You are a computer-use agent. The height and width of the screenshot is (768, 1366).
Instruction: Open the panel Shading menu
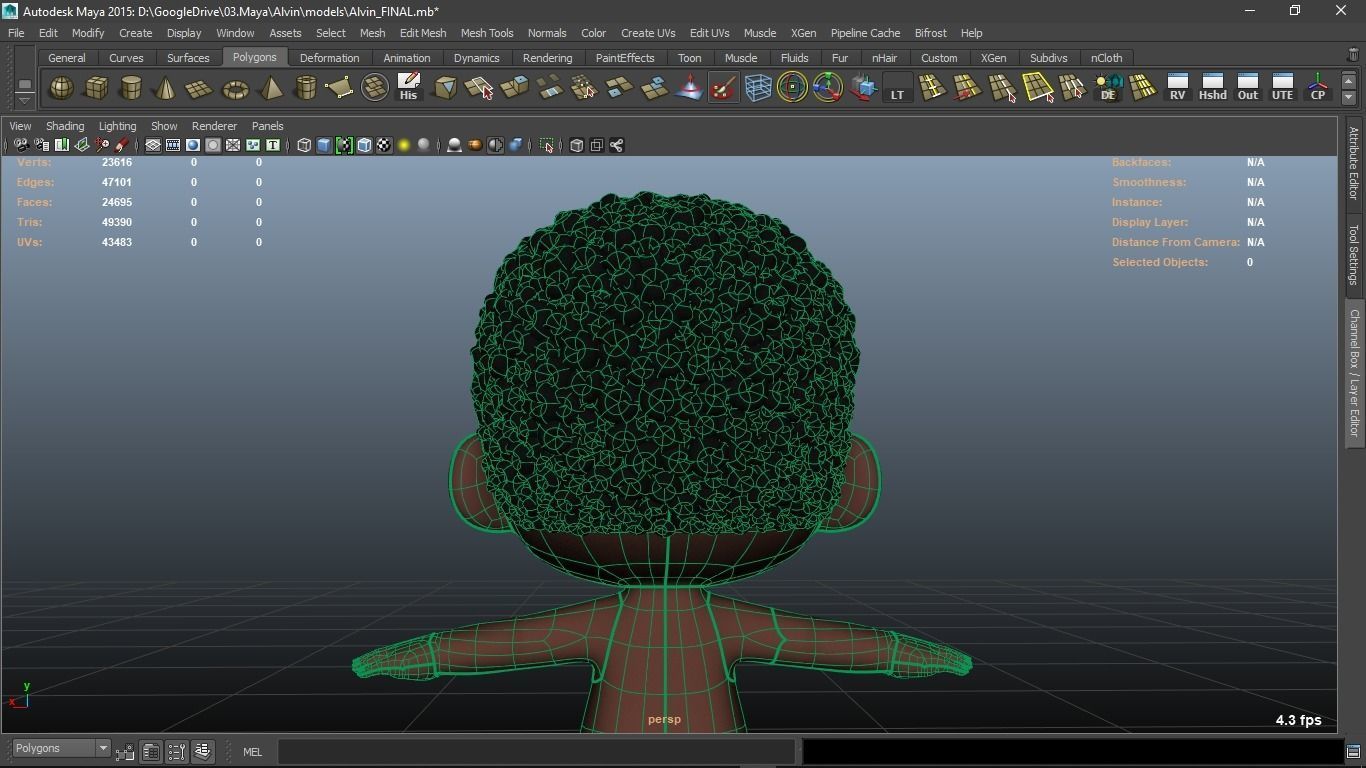coord(65,126)
